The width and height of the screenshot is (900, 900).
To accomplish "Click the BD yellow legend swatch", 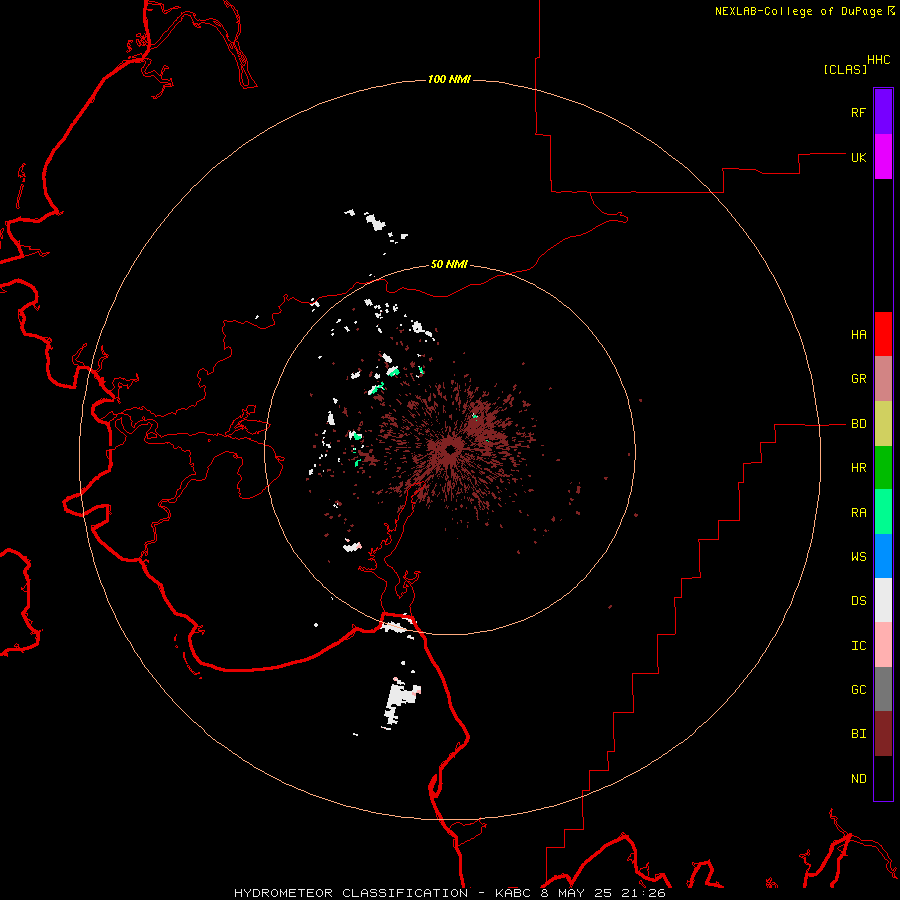I will 883,424.
